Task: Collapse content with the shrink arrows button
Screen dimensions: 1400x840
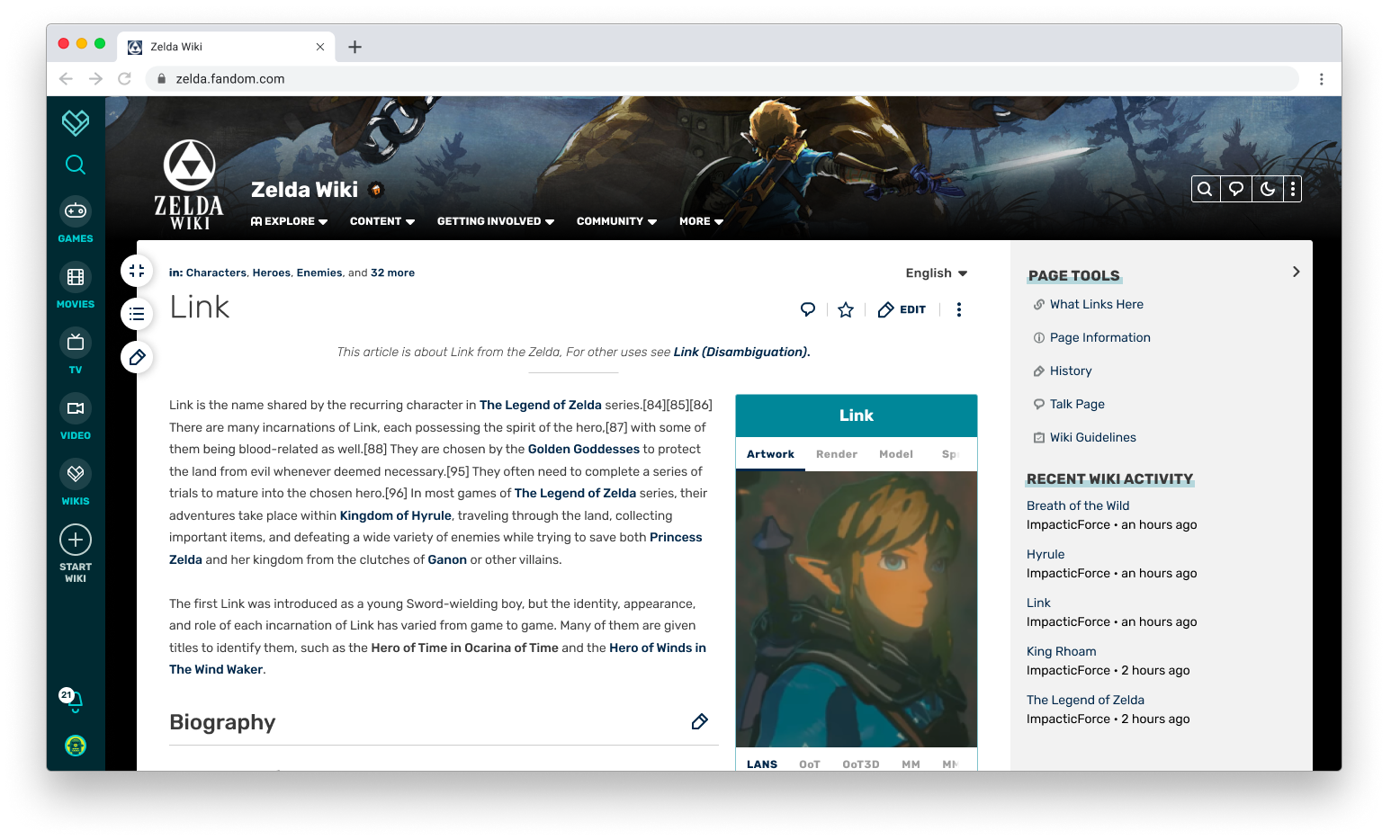Action: (x=137, y=271)
